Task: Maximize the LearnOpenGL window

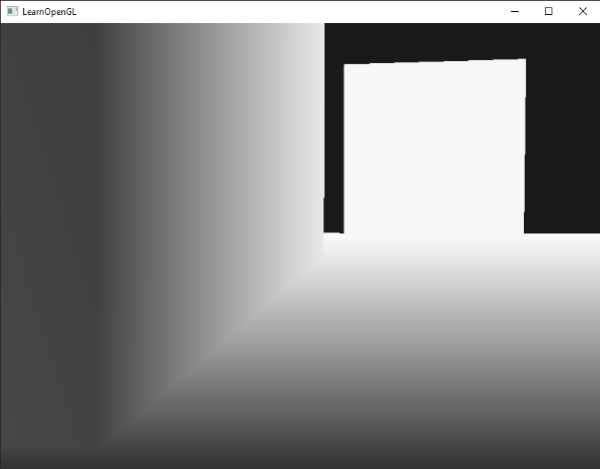Action: [x=548, y=11]
